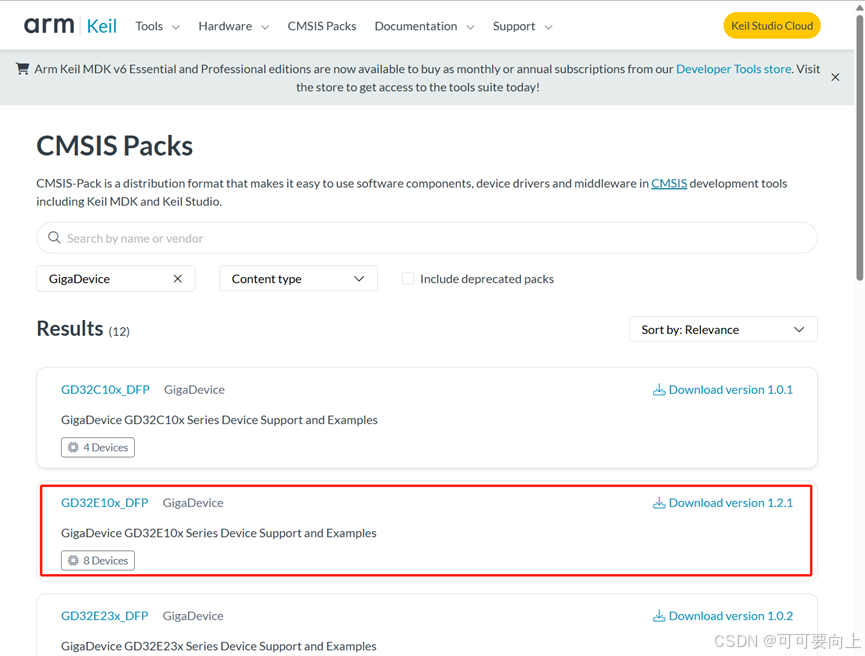Click GigaDevice vendor text beside GD32E23x_DFP
The width and height of the screenshot is (865, 656).
[193, 616]
